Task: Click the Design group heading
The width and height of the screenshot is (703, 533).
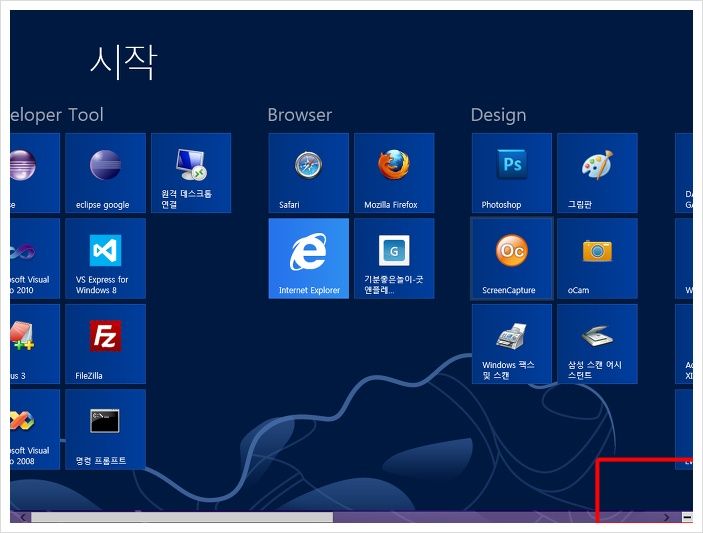Action: [x=498, y=115]
